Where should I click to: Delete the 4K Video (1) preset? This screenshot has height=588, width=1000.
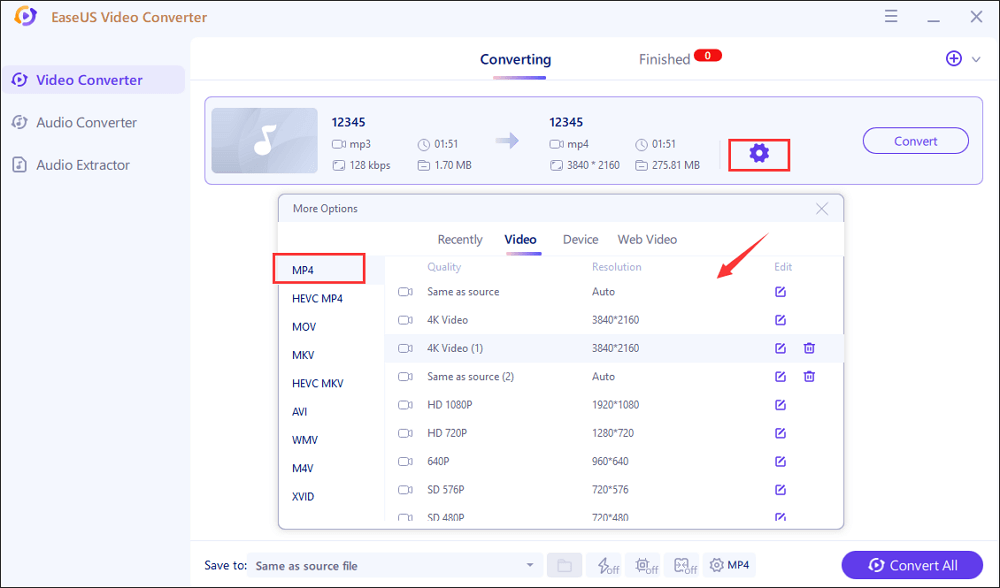tap(809, 348)
